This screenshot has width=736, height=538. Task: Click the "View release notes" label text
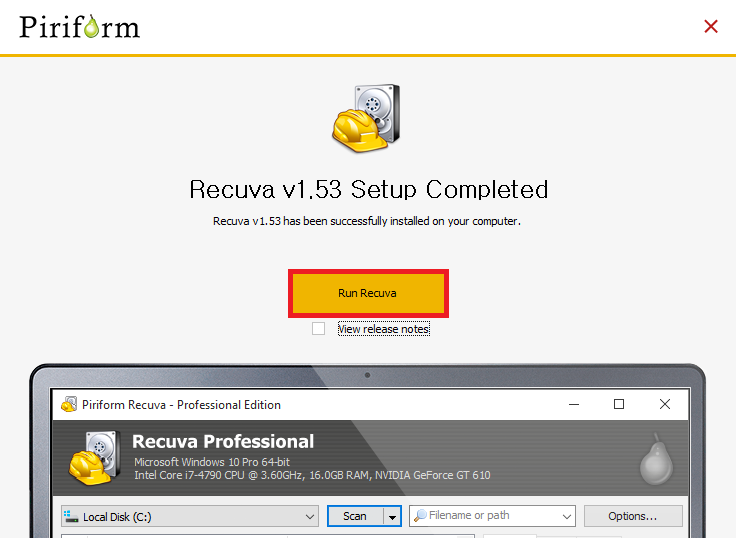click(x=383, y=329)
